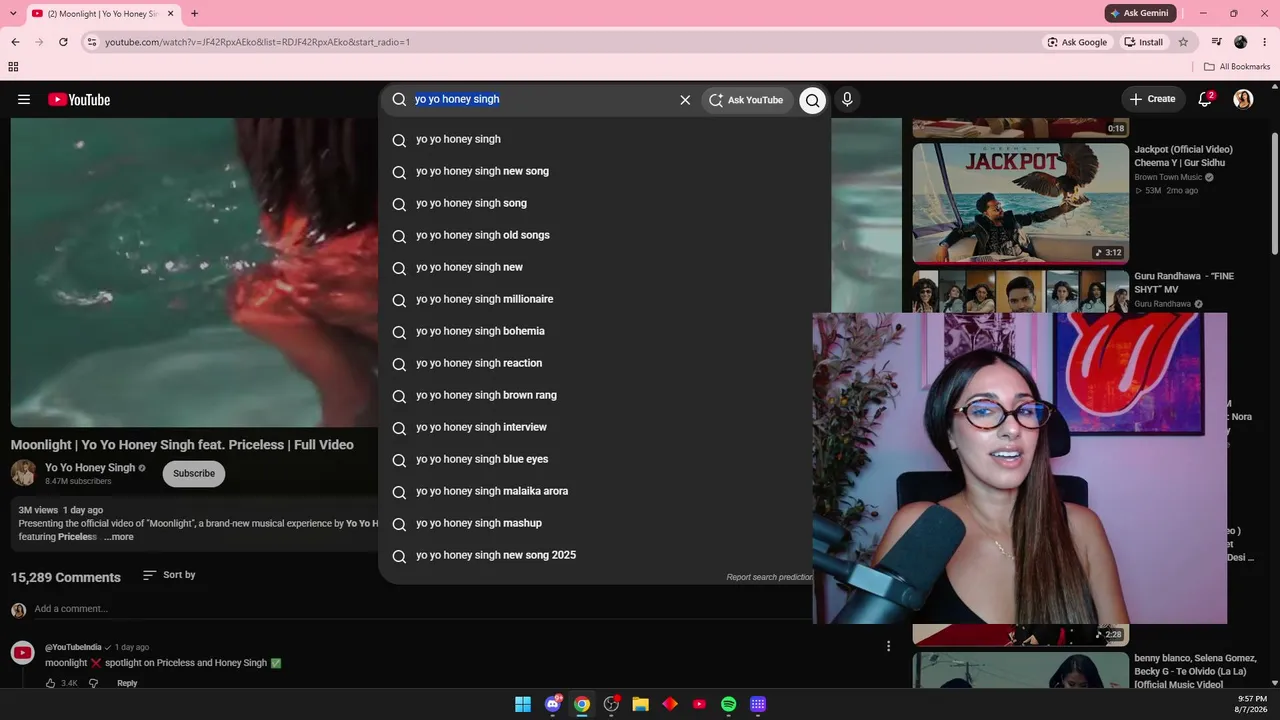Open the @YouTubeIndia commenter profile
The height and width of the screenshot is (720, 1280).
pyautogui.click(x=73, y=647)
